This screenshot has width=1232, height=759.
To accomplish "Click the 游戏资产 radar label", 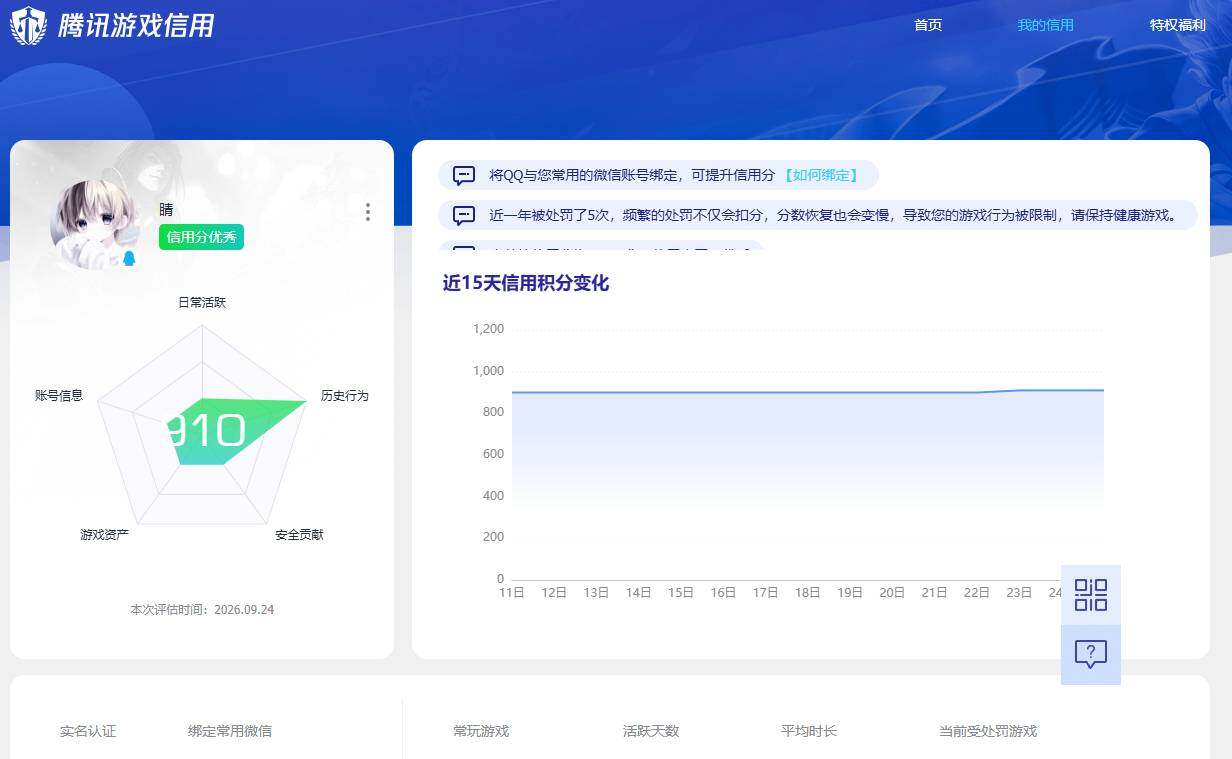I will click(105, 535).
